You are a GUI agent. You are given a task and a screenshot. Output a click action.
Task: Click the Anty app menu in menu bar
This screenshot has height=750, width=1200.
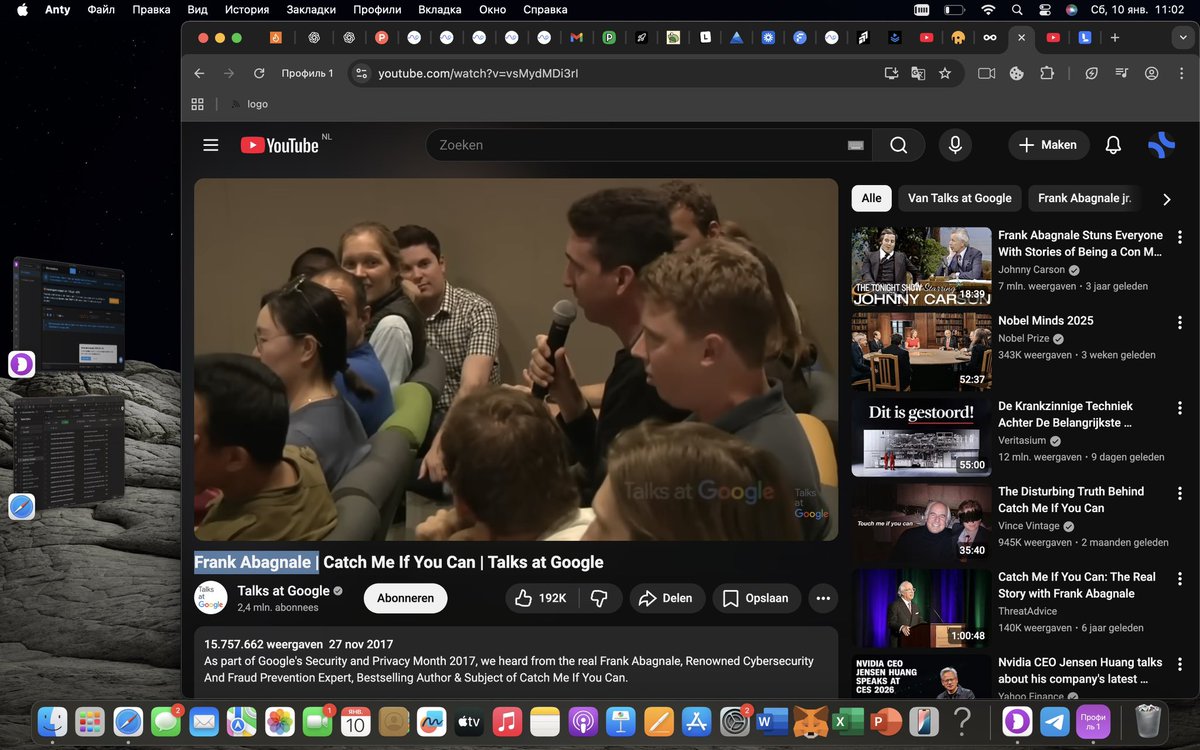57,10
